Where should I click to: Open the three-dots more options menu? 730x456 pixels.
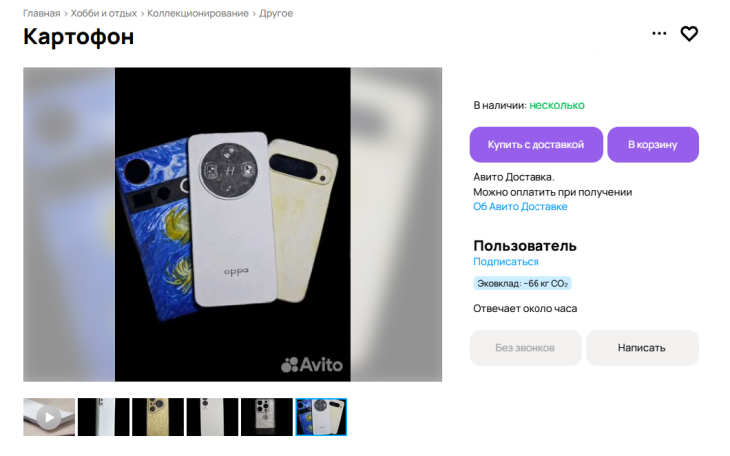coord(659,33)
